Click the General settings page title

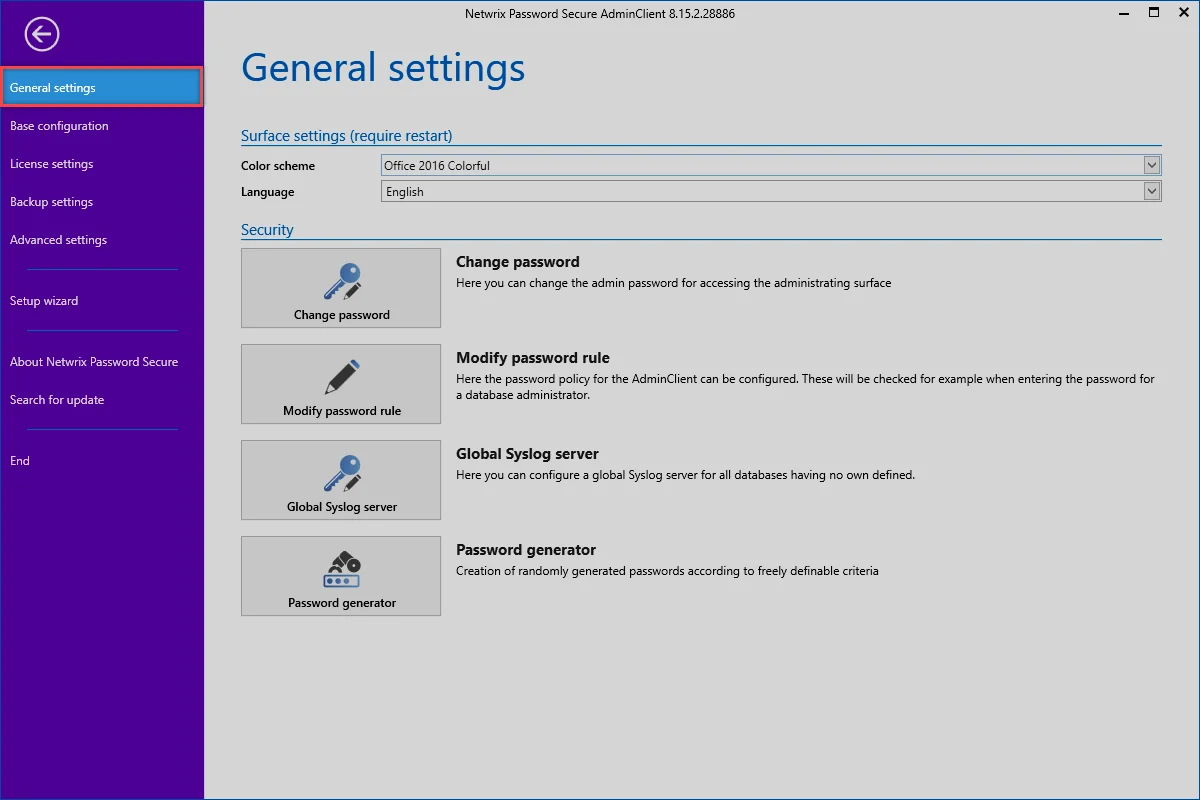point(383,68)
